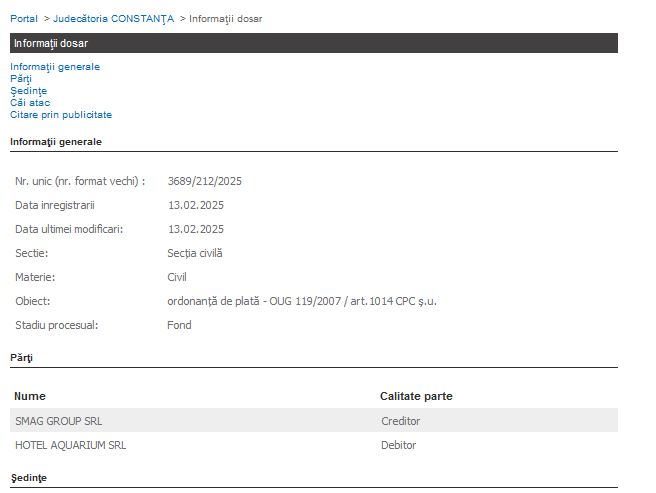Click the case number 3689/212/2025
The height and width of the screenshot is (493, 656).
(x=204, y=181)
